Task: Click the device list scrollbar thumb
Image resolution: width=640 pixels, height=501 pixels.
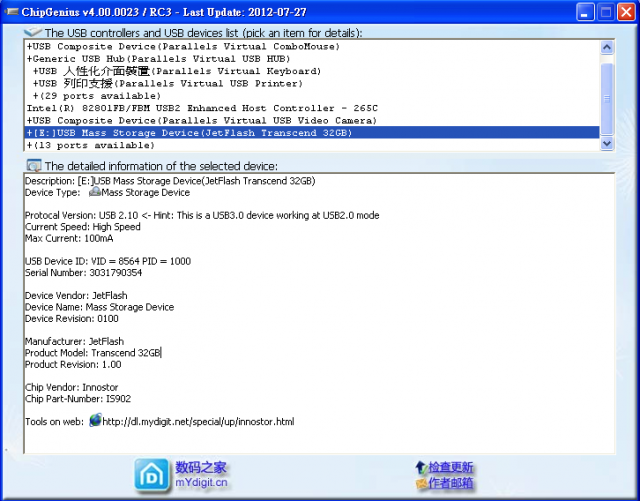Action: [607, 99]
